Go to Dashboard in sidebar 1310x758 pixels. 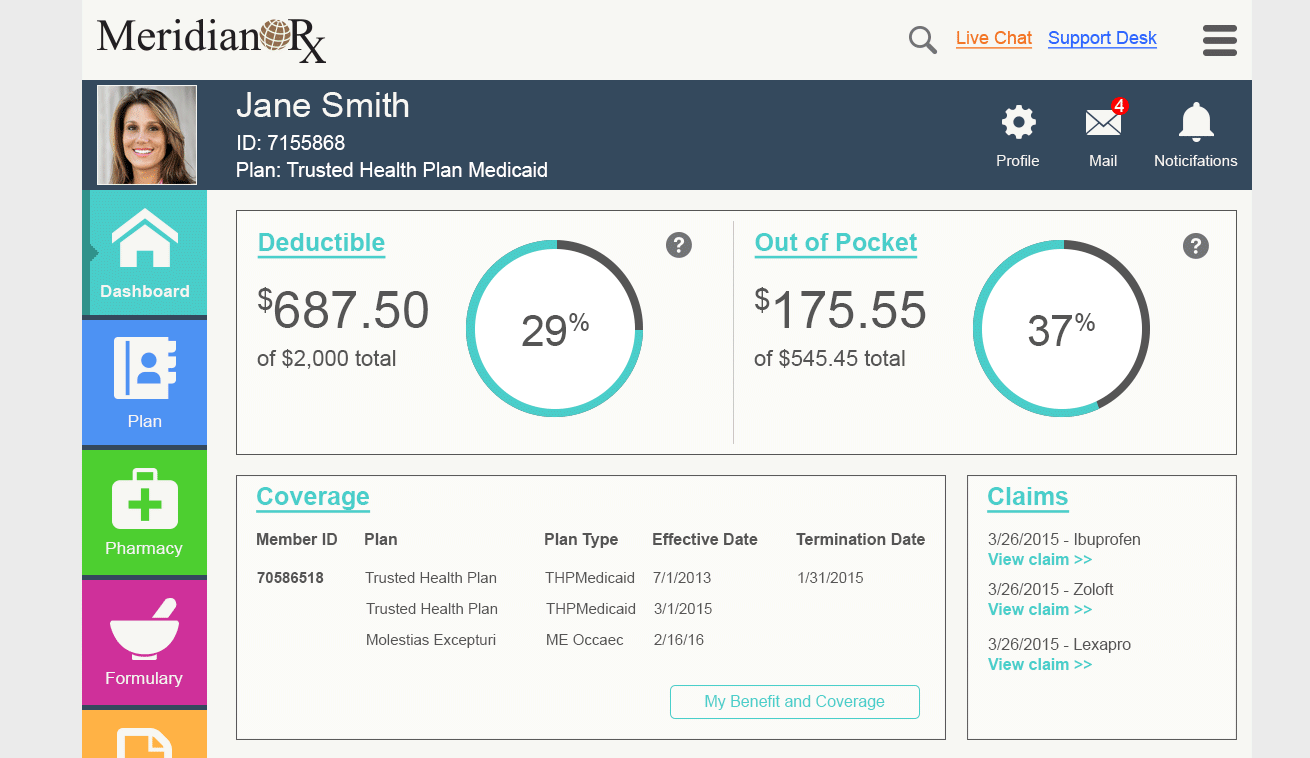(x=145, y=253)
